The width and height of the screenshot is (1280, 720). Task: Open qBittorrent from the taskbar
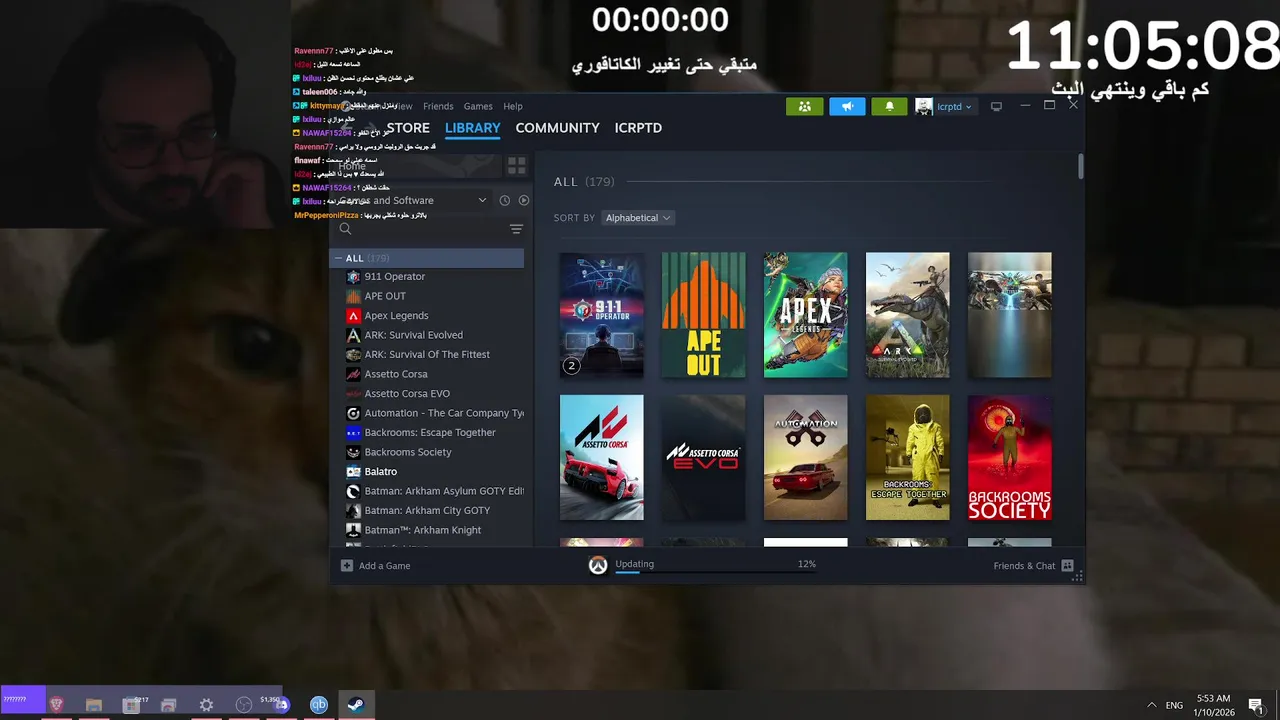[318, 704]
